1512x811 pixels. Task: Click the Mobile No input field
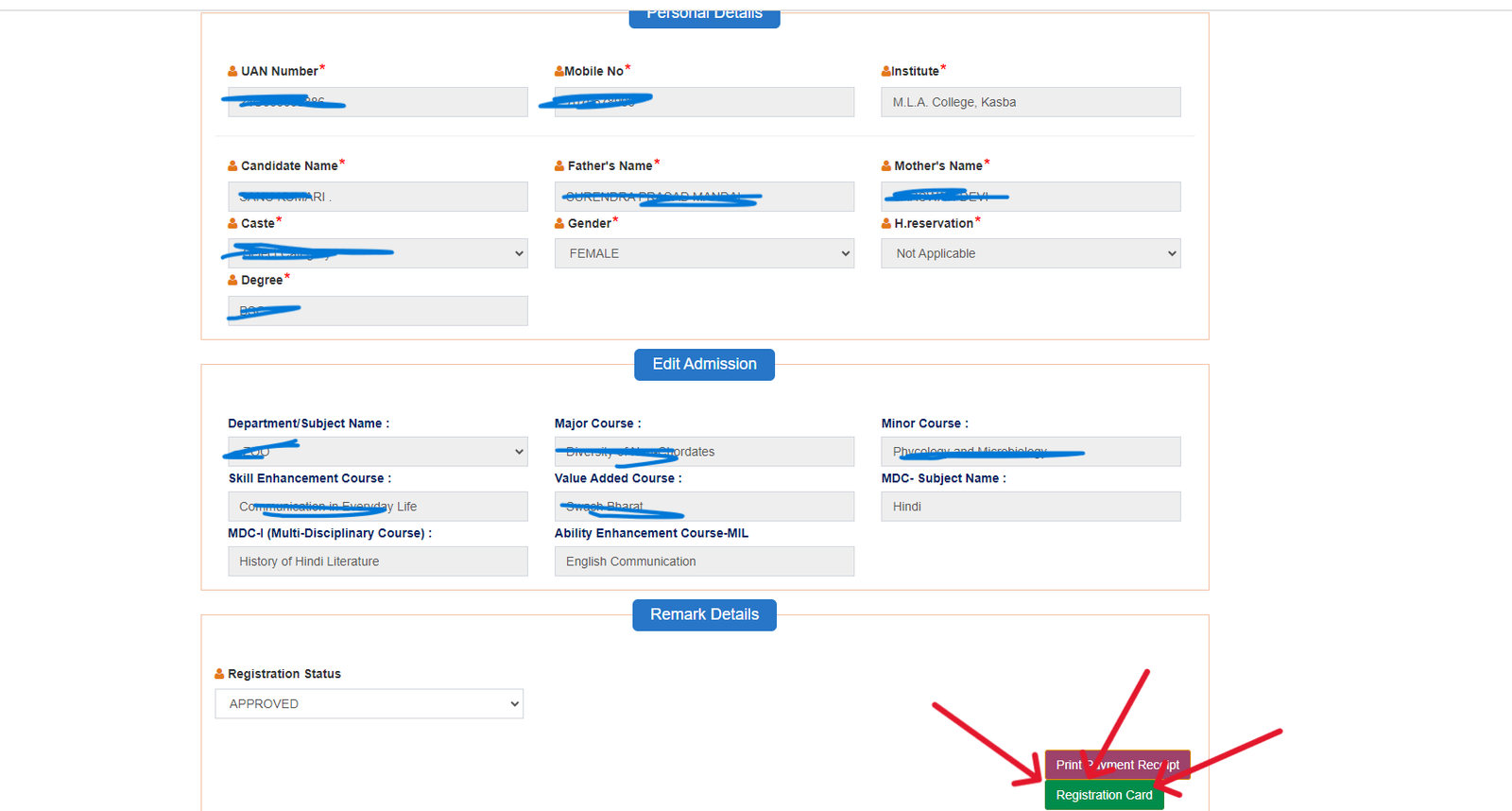coord(704,102)
